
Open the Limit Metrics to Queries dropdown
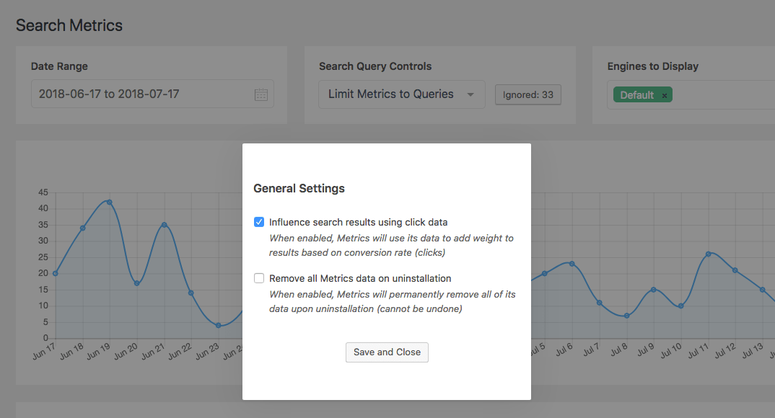pos(402,94)
